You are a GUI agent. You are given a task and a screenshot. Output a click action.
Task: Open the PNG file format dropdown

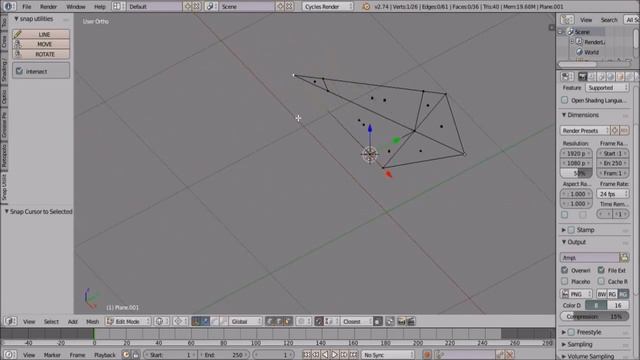pyautogui.click(x=576, y=294)
